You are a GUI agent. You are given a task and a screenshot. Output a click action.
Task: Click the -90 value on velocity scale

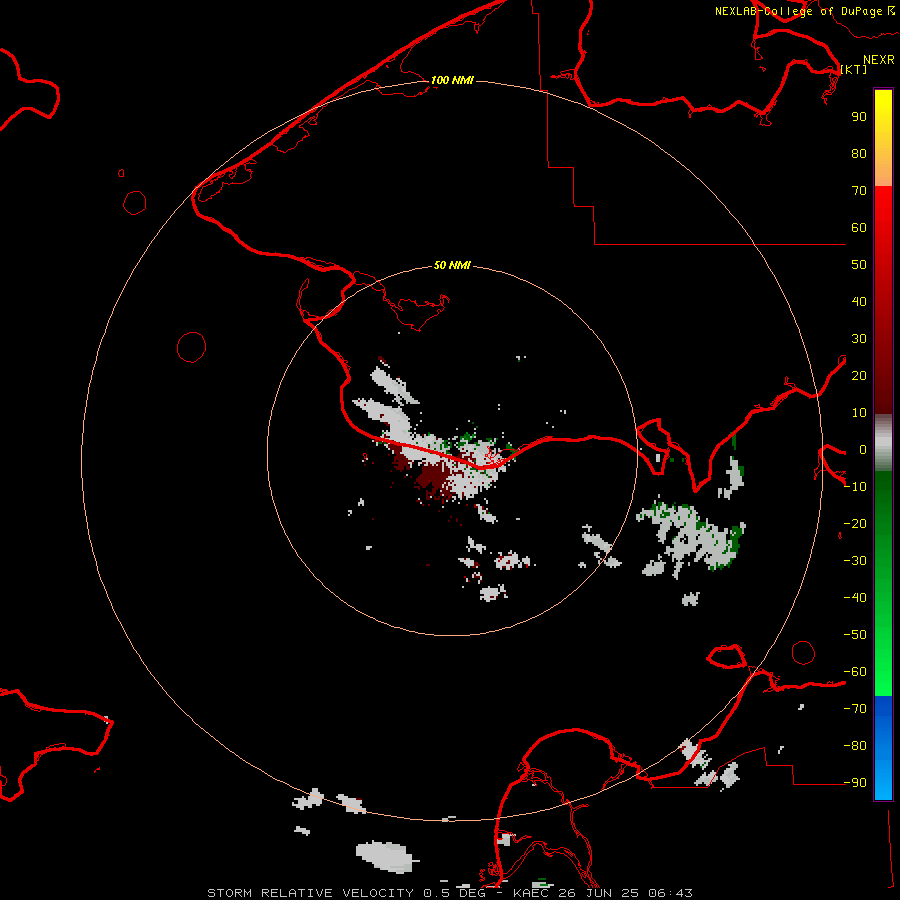pos(855,783)
